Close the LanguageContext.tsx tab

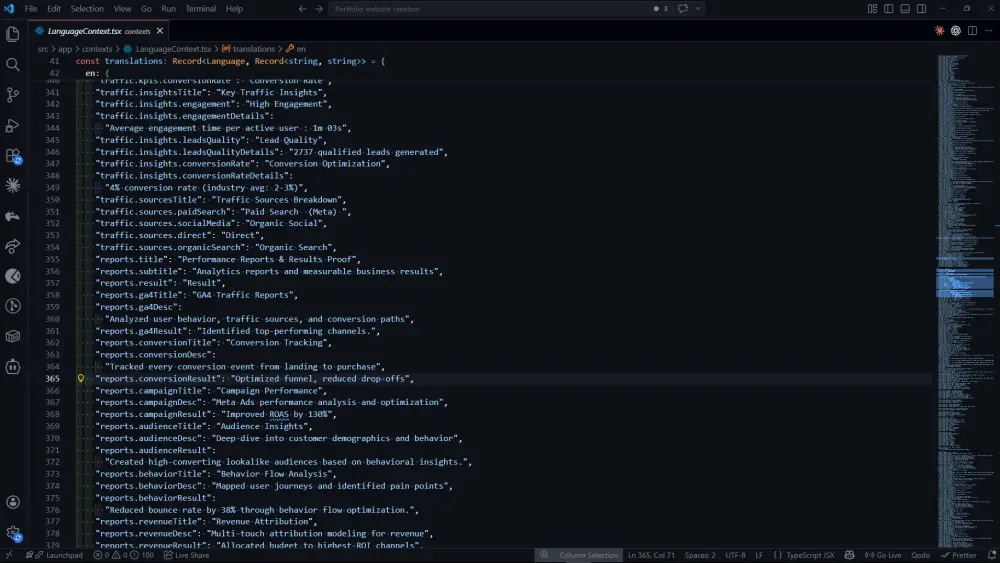160,31
